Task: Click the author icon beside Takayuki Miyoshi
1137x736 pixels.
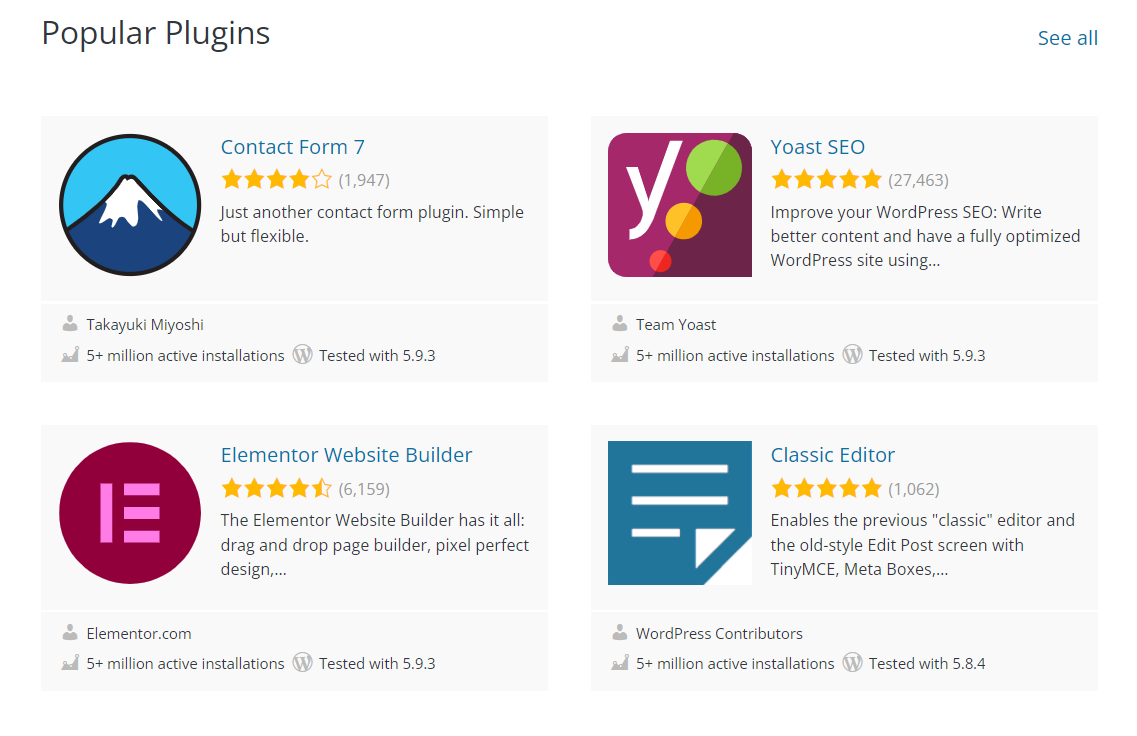Action: (70, 324)
